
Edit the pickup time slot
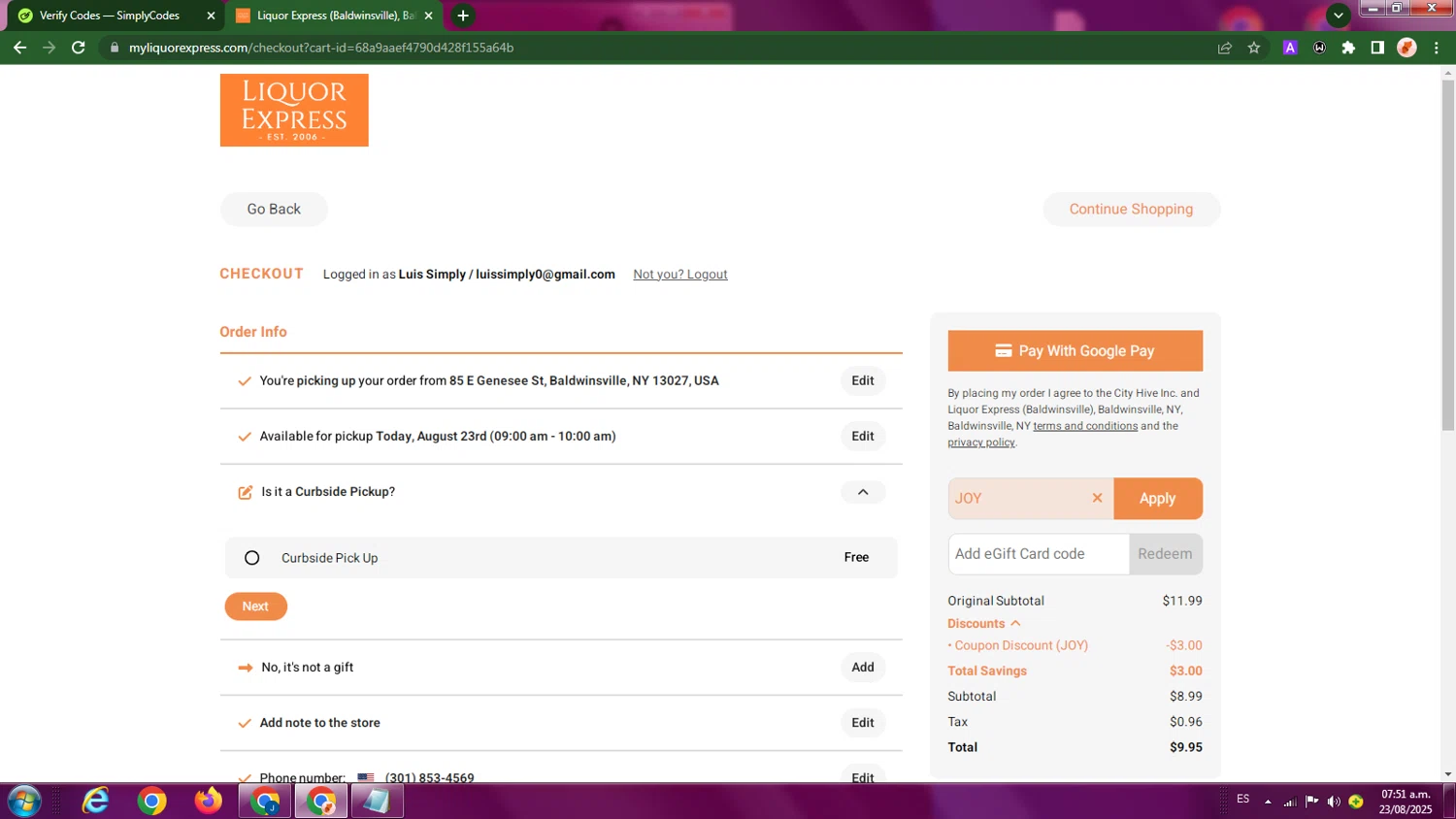(863, 436)
